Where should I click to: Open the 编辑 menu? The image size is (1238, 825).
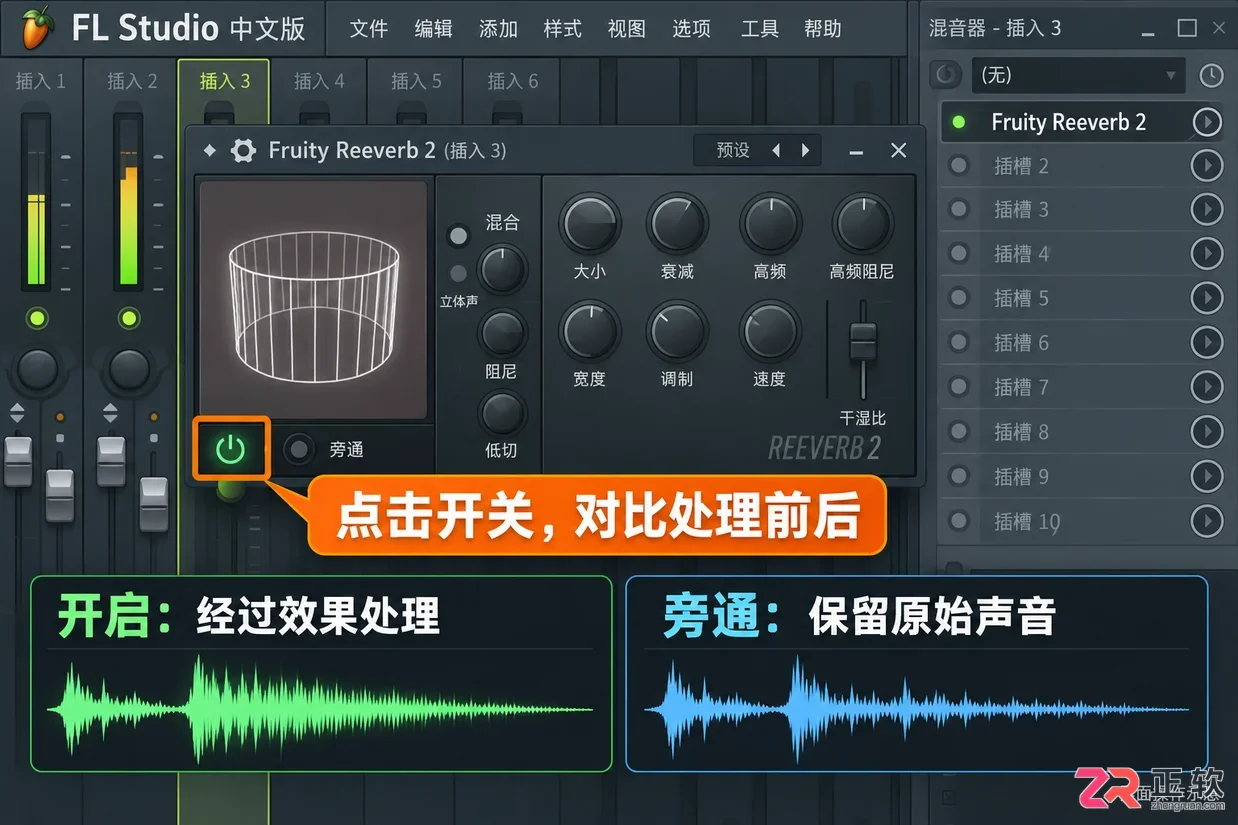pos(433,29)
